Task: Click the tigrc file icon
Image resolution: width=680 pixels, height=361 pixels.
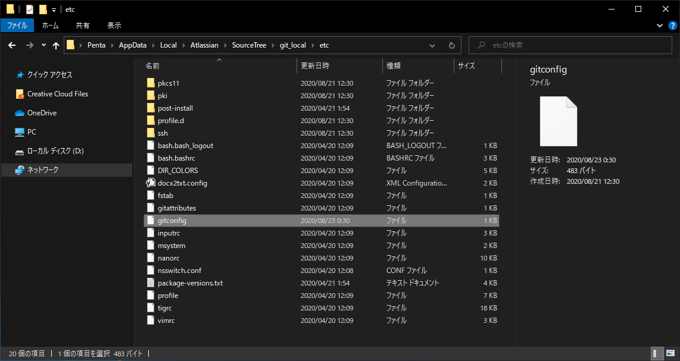Action: (150, 308)
